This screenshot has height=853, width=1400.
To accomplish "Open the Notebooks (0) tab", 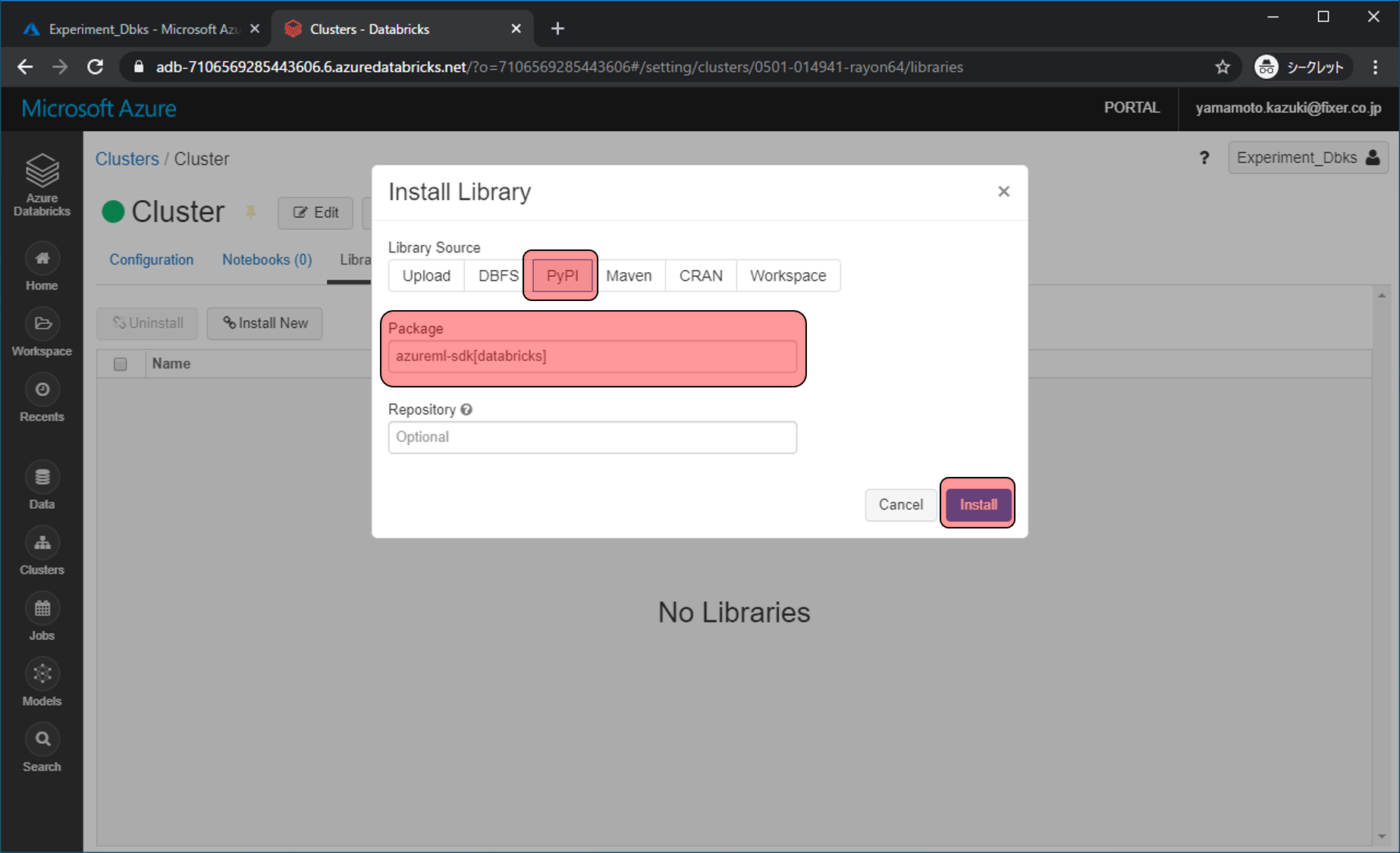I will pyautogui.click(x=267, y=259).
